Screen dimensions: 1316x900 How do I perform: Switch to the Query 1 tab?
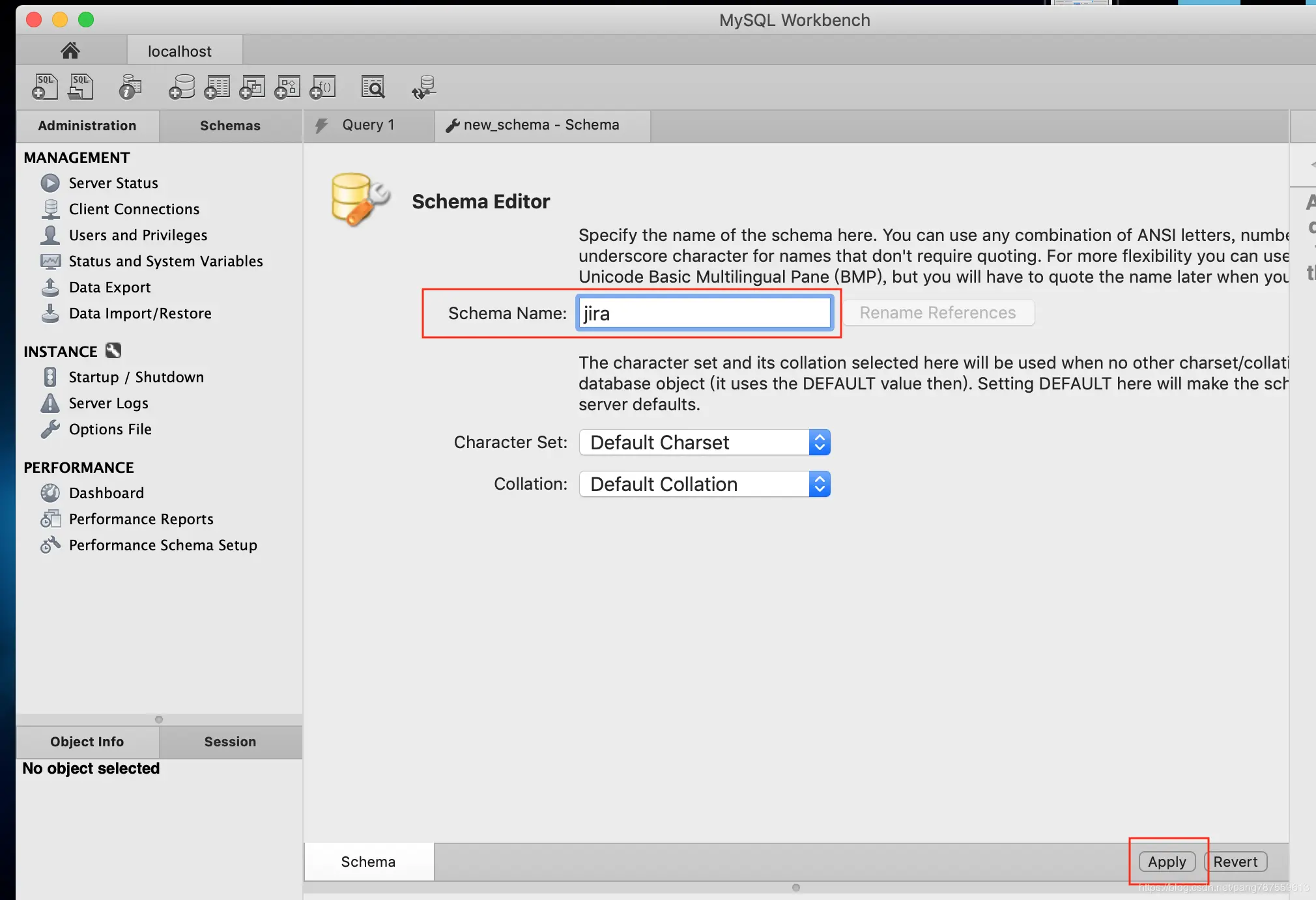[368, 125]
